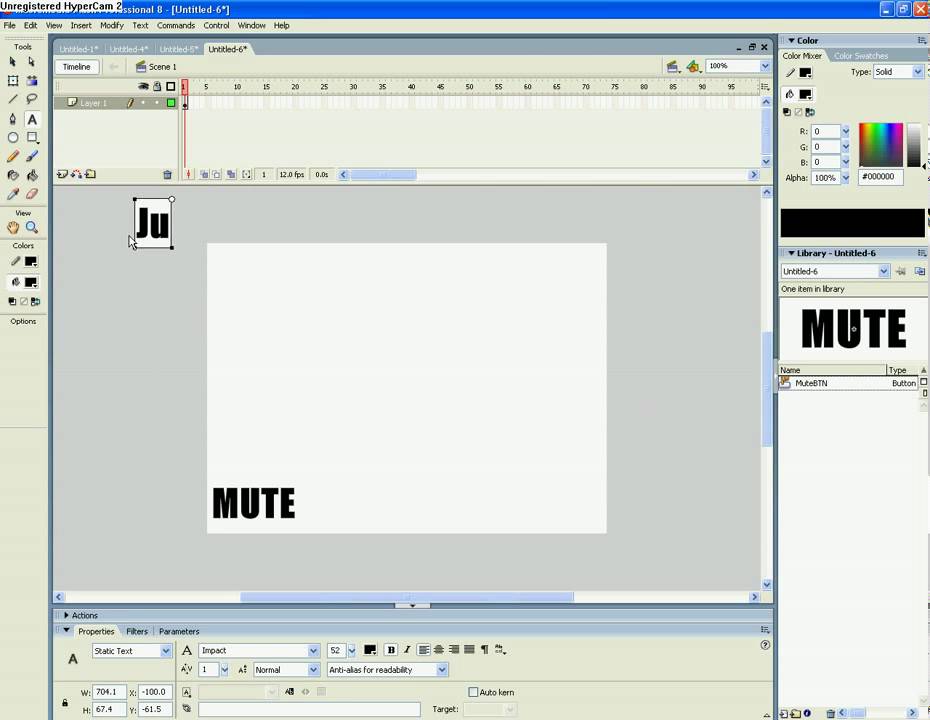Toggle Onion Skin on timeline

(x=203, y=174)
